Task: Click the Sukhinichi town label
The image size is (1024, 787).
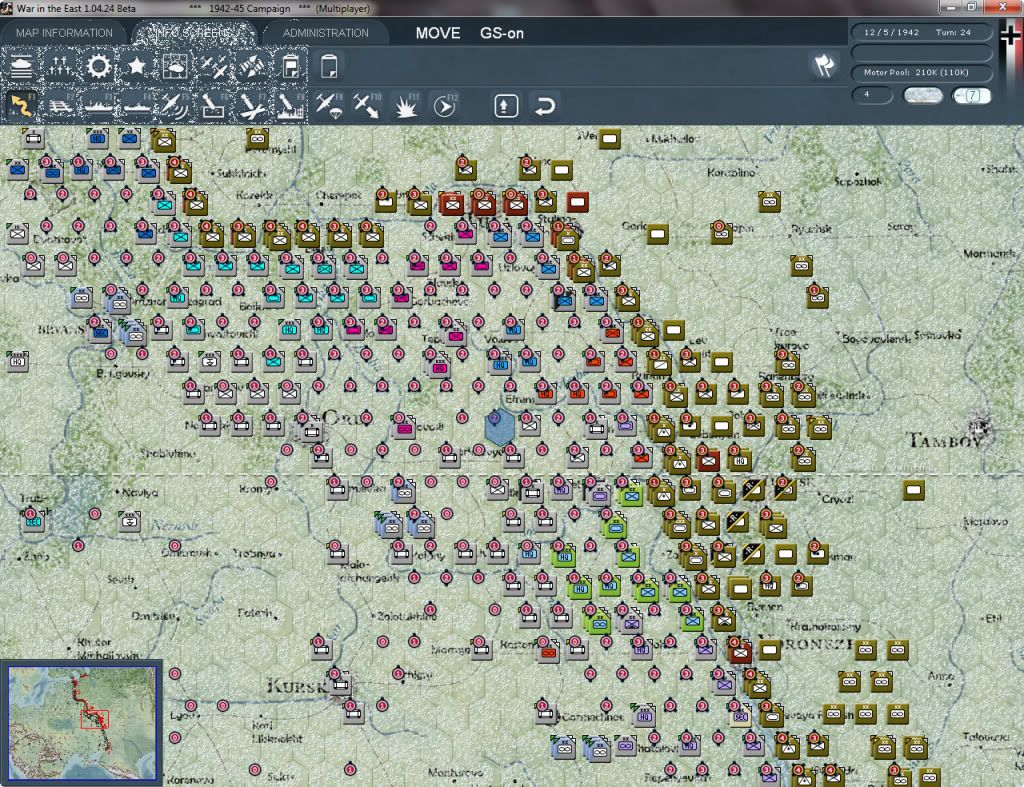Action: tap(241, 173)
